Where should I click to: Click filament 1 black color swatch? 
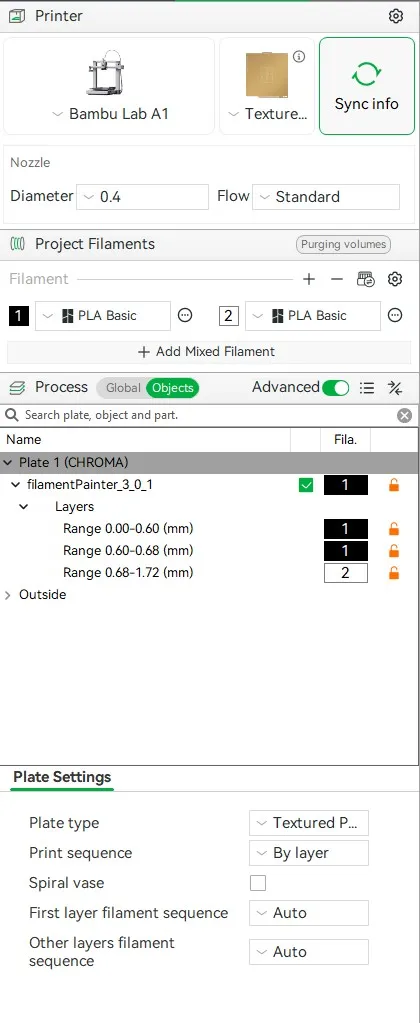(18, 316)
